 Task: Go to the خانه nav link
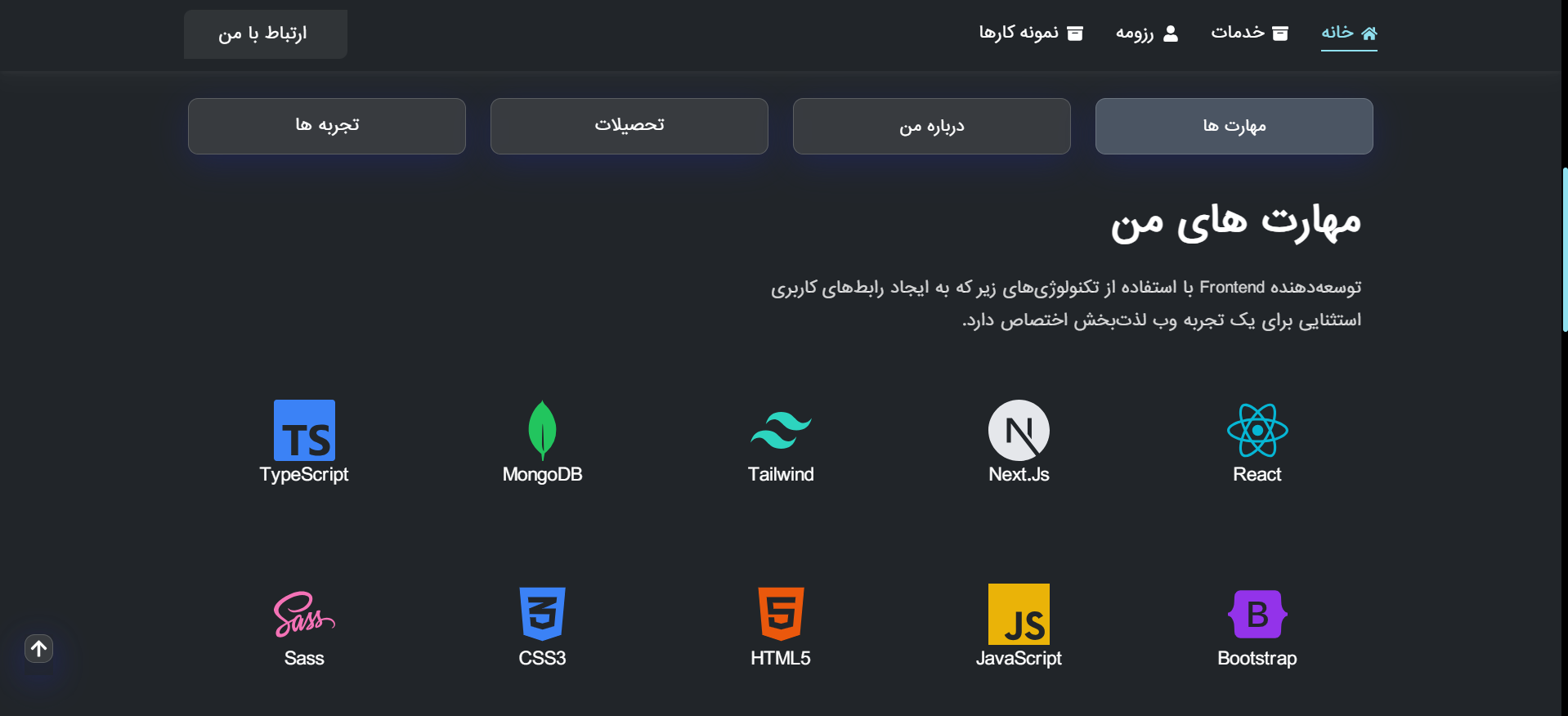[1349, 33]
